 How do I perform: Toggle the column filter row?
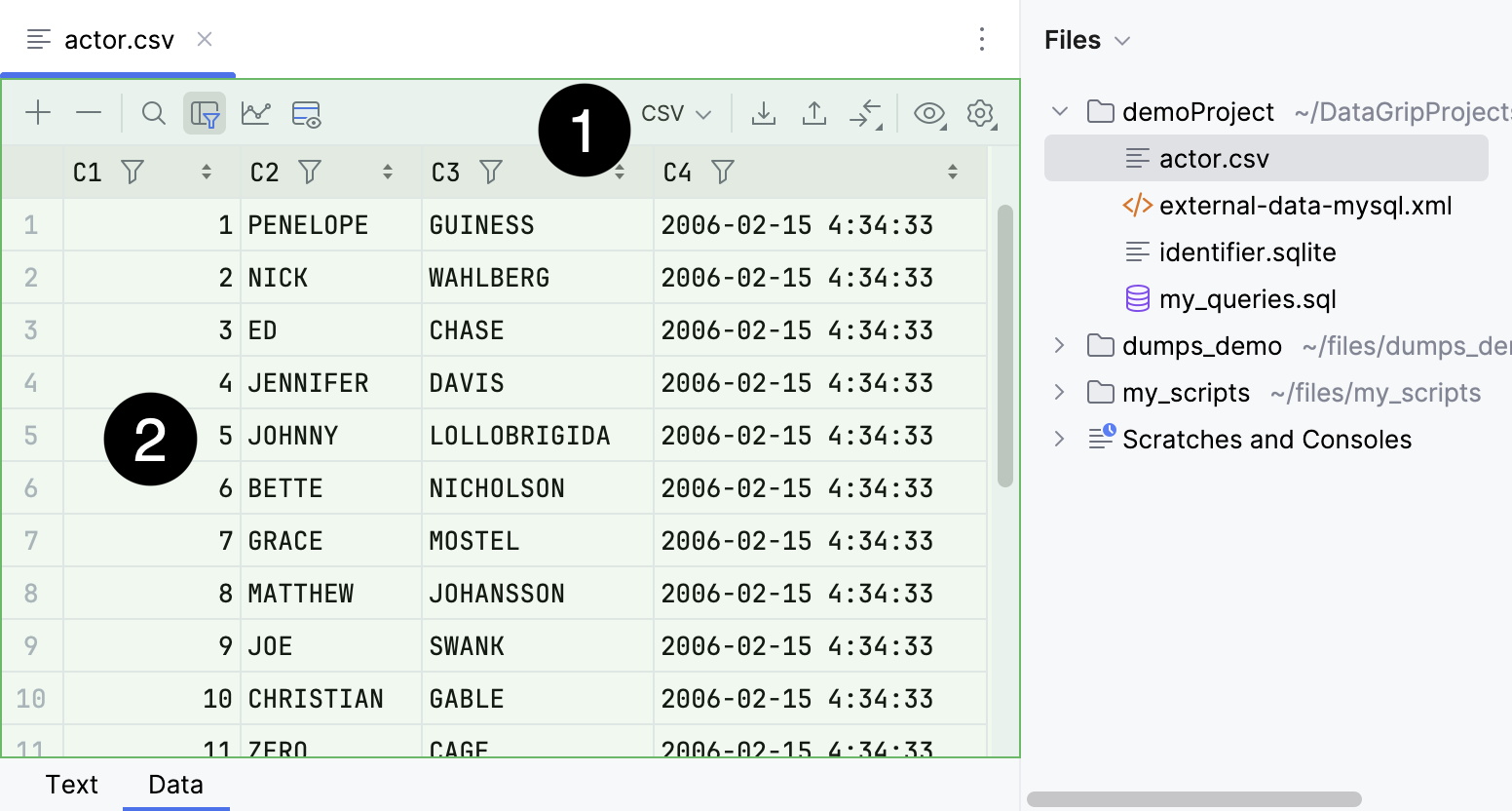[205, 113]
